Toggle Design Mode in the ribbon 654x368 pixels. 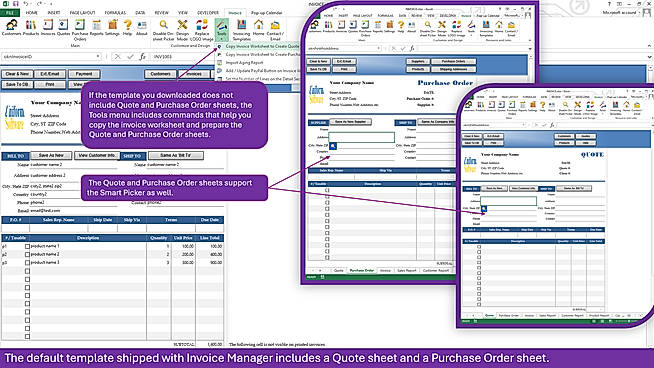(x=182, y=30)
